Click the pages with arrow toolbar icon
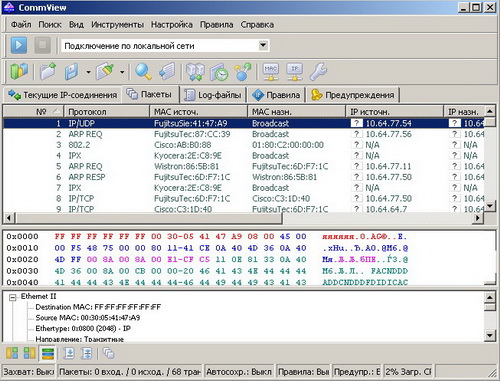The image size is (500, 381). (167, 71)
